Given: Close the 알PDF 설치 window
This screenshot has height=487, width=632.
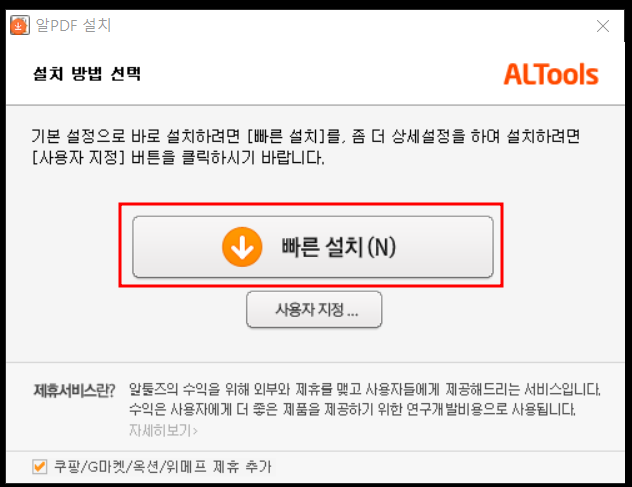Looking at the screenshot, I should tap(603, 26).
